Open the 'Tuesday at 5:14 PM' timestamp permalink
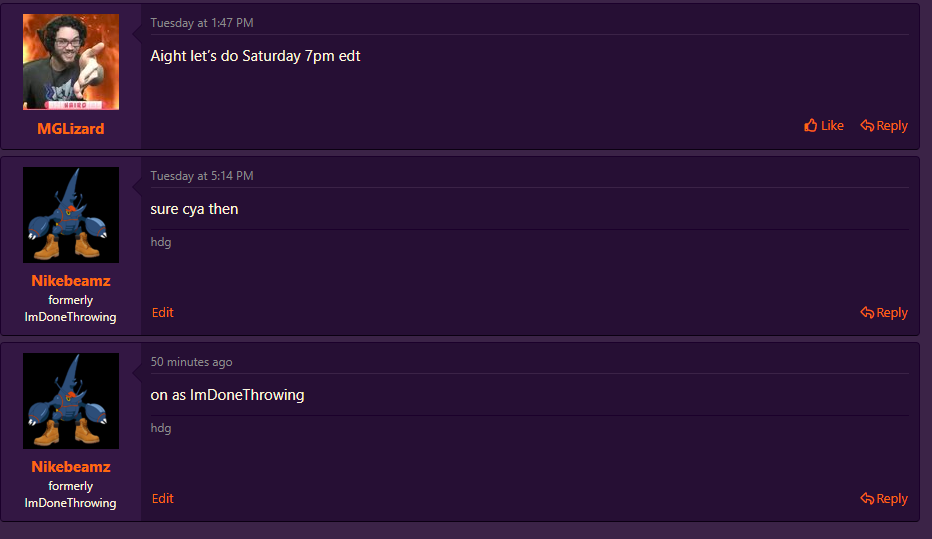 coord(202,176)
